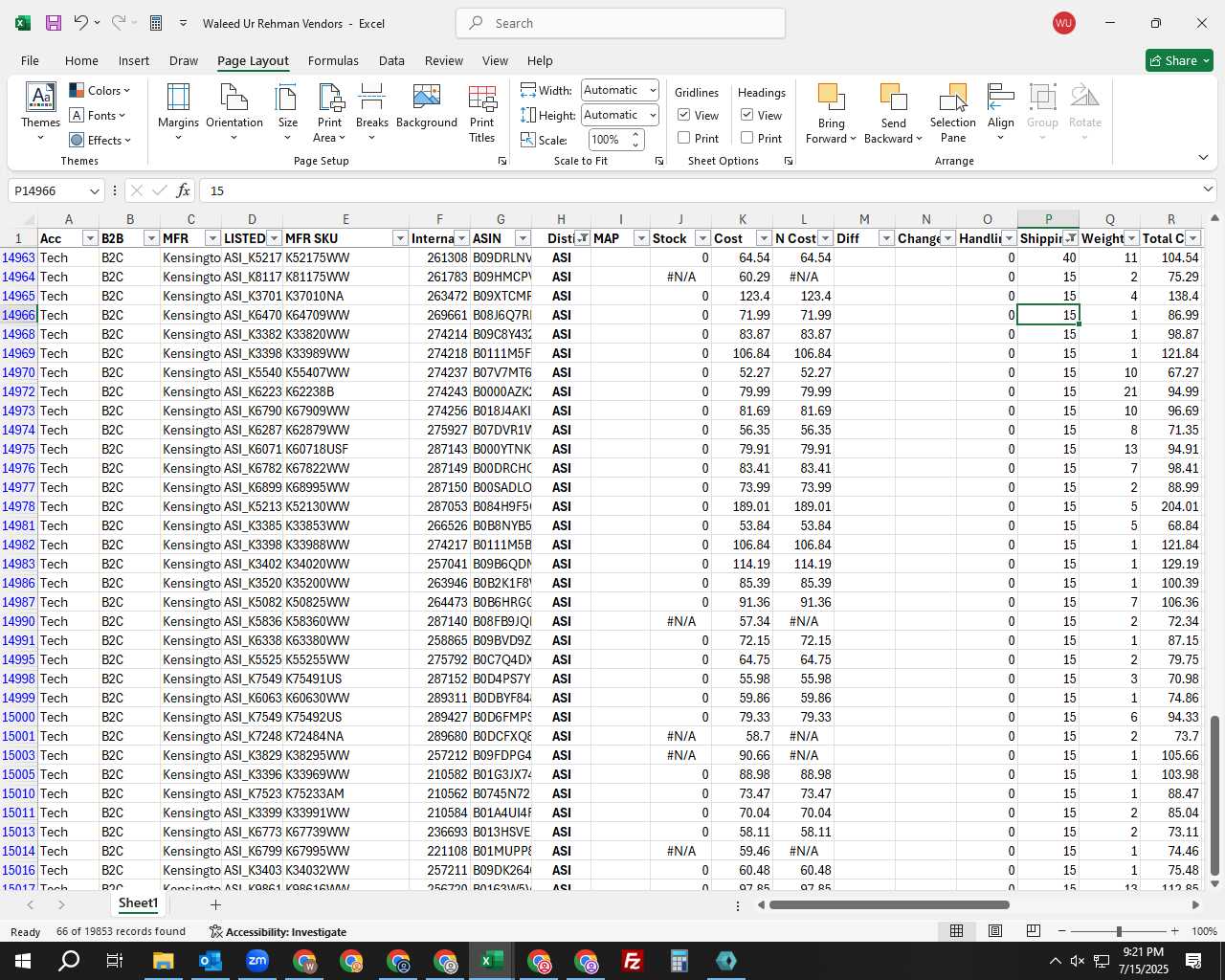Open the active Shipping column filter
The width and height of the screenshot is (1225, 980).
[1071, 238]
